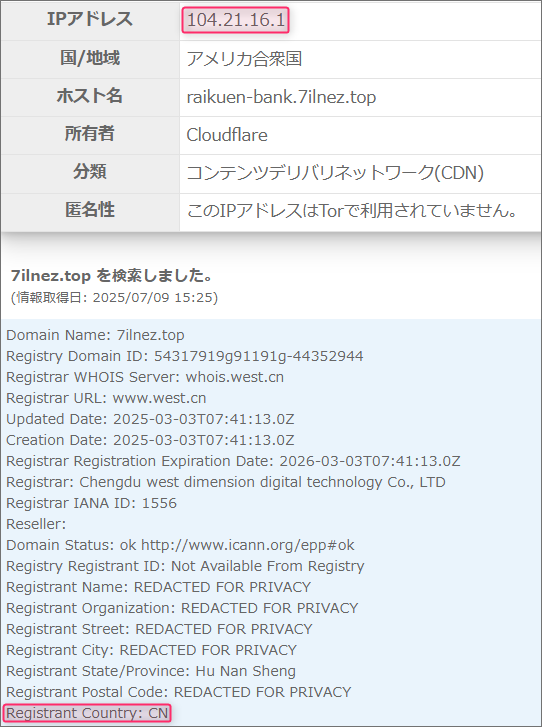This screenshot has width=542, height=727.
Task: Click the Domain Name: 7ilnez.top line
Action: click(95, 335)
